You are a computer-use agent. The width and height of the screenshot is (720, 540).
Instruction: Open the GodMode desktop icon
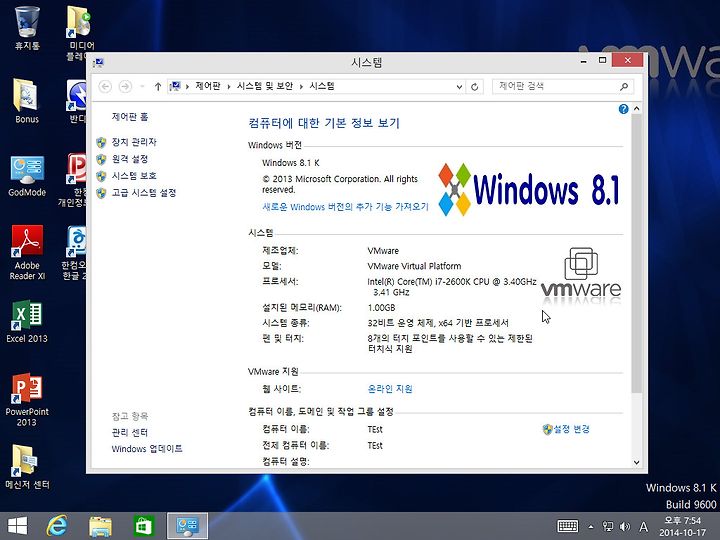27,175
